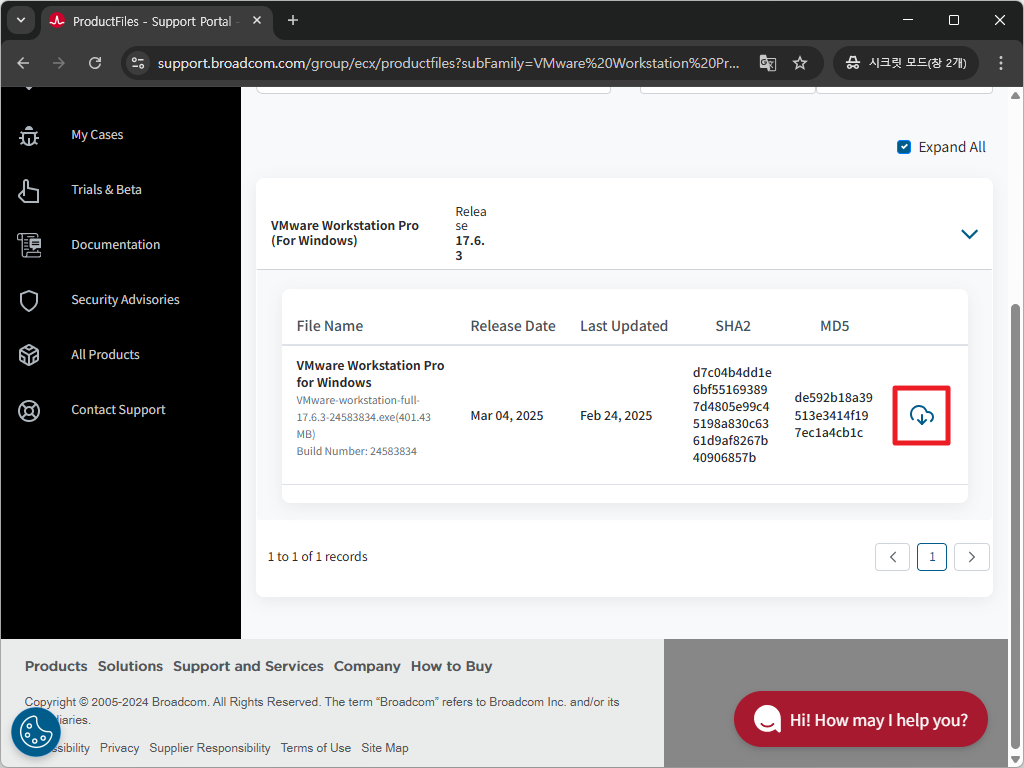The width and height of the screenshot is (1024, 768).
Task: Click the My Cases bug icon
Action: 29,135
